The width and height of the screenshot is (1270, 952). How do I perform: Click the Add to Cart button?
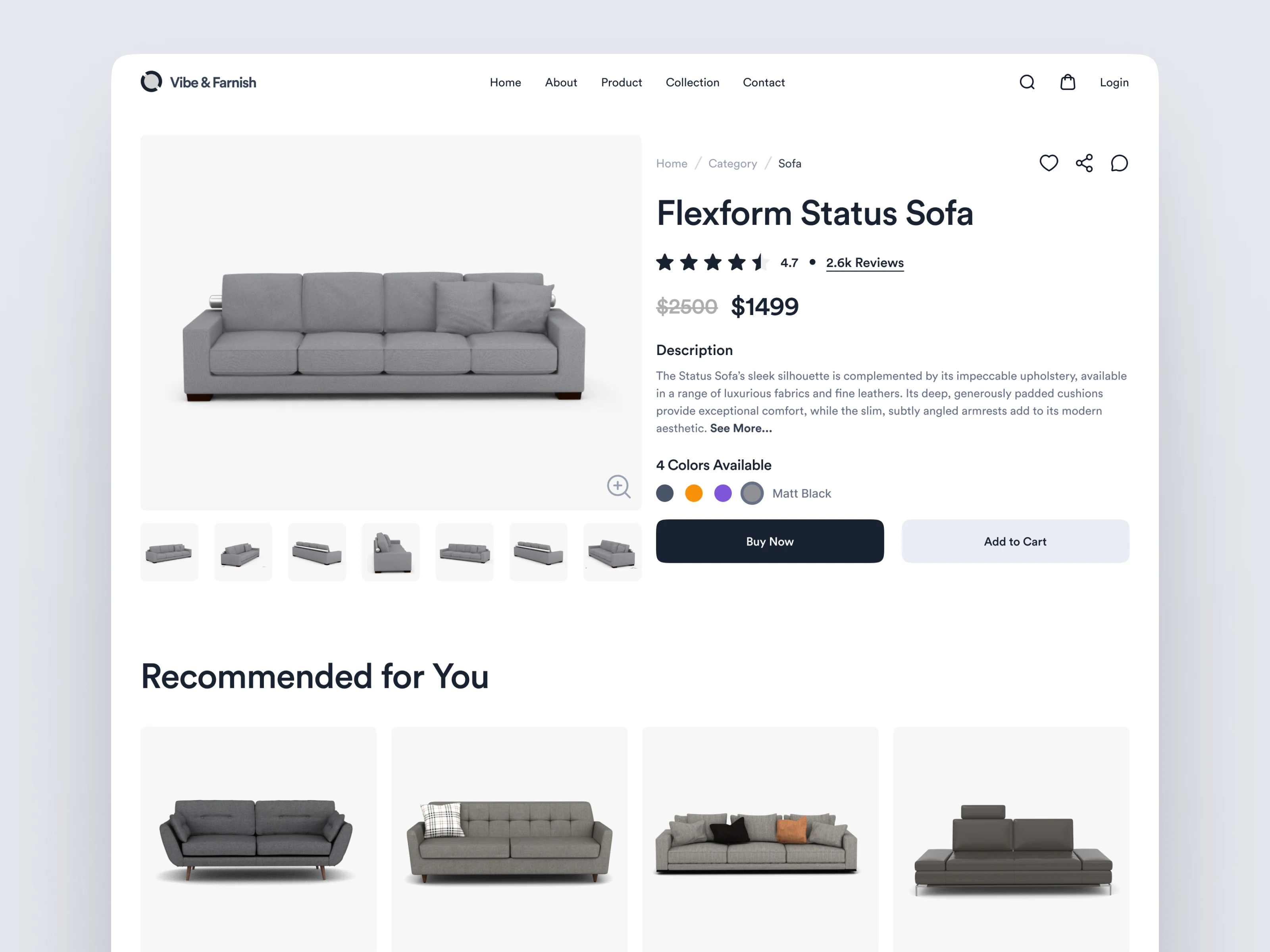pos(1015,541)
